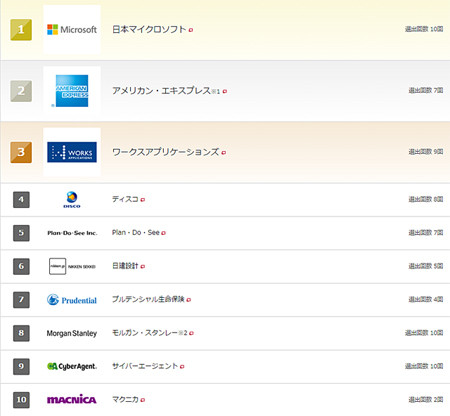Click the DISCO logo icon

click(x=72, y=200)
